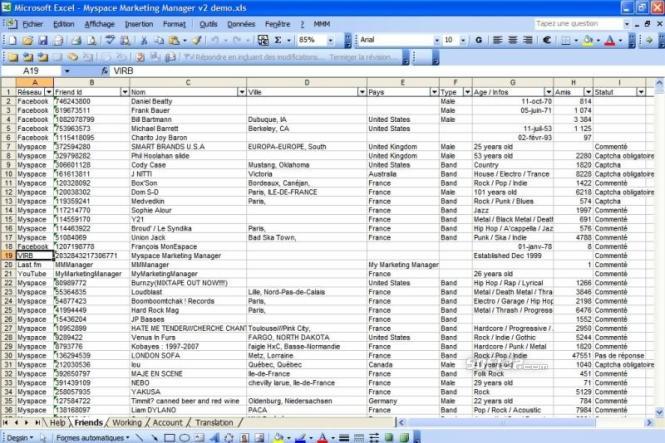Image resolution: width=665 pixels, height=443 pixels.
Task: Expand the Name Box dropdown arrow
Action: tap(67, 71)
